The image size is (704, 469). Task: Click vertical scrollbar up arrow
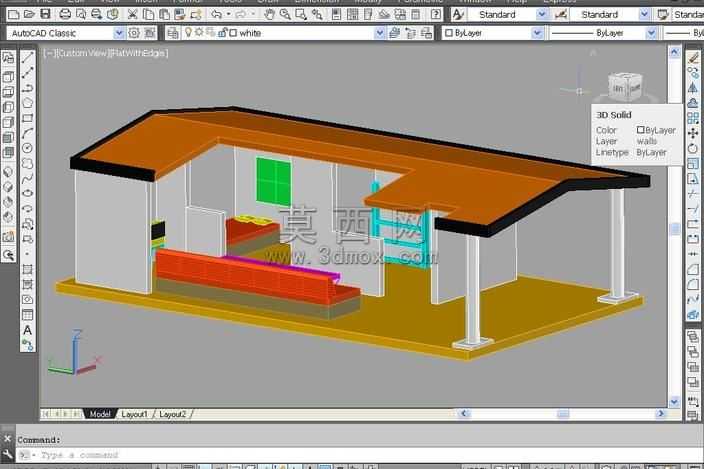point(674,52)
